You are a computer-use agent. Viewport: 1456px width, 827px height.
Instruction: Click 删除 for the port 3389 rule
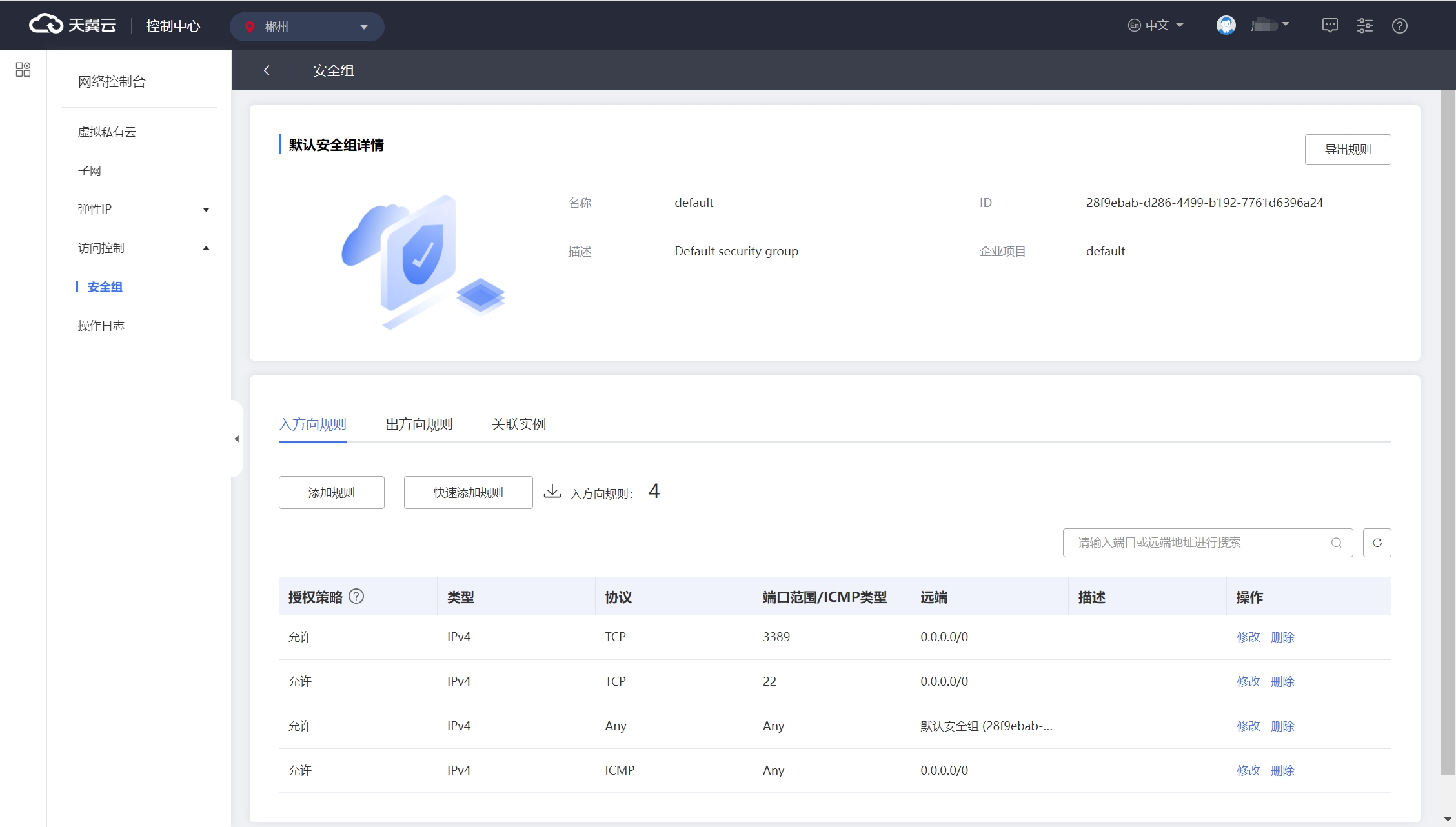[1282, 637]
